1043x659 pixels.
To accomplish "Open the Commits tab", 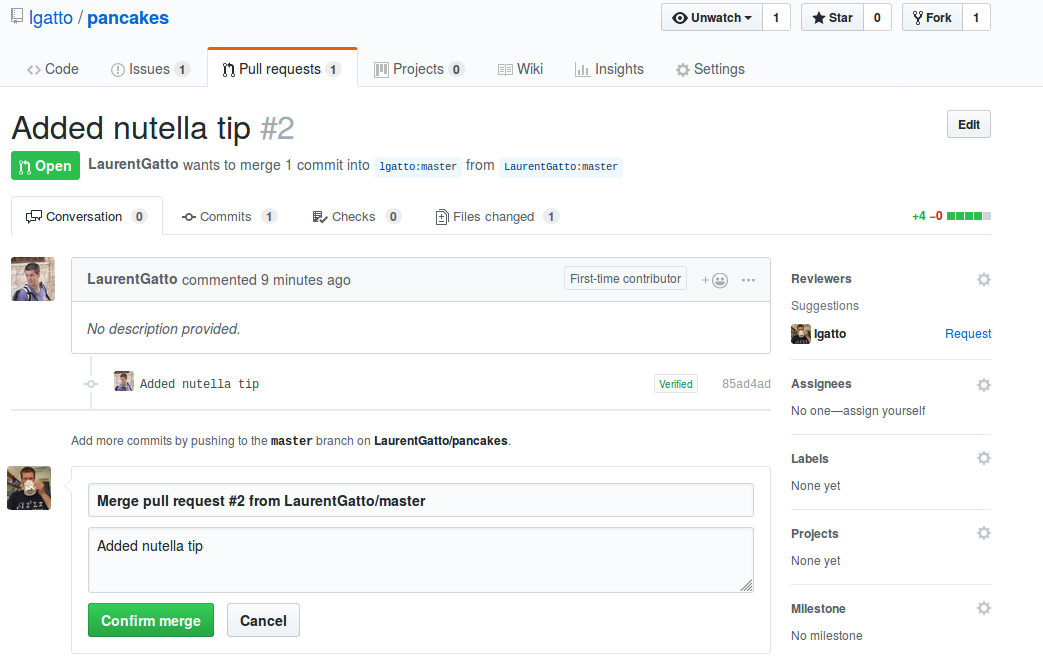I will coord(229,216).
